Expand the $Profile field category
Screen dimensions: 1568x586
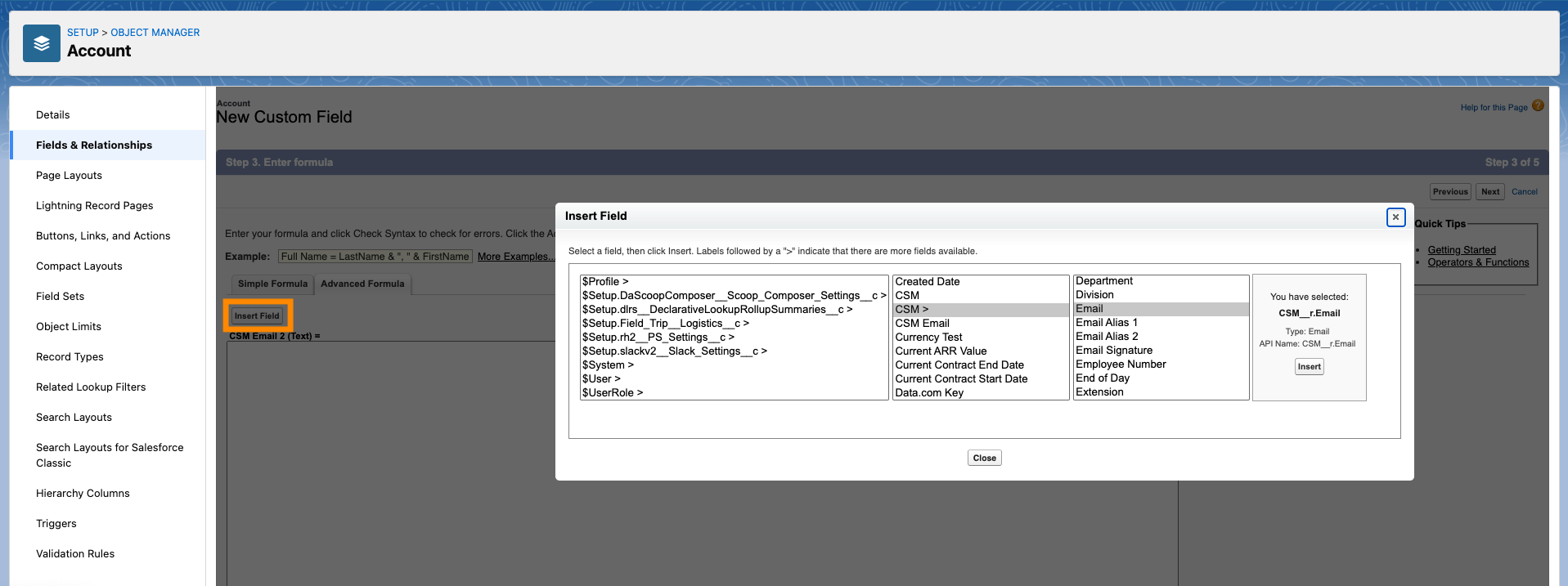(734, 282)
